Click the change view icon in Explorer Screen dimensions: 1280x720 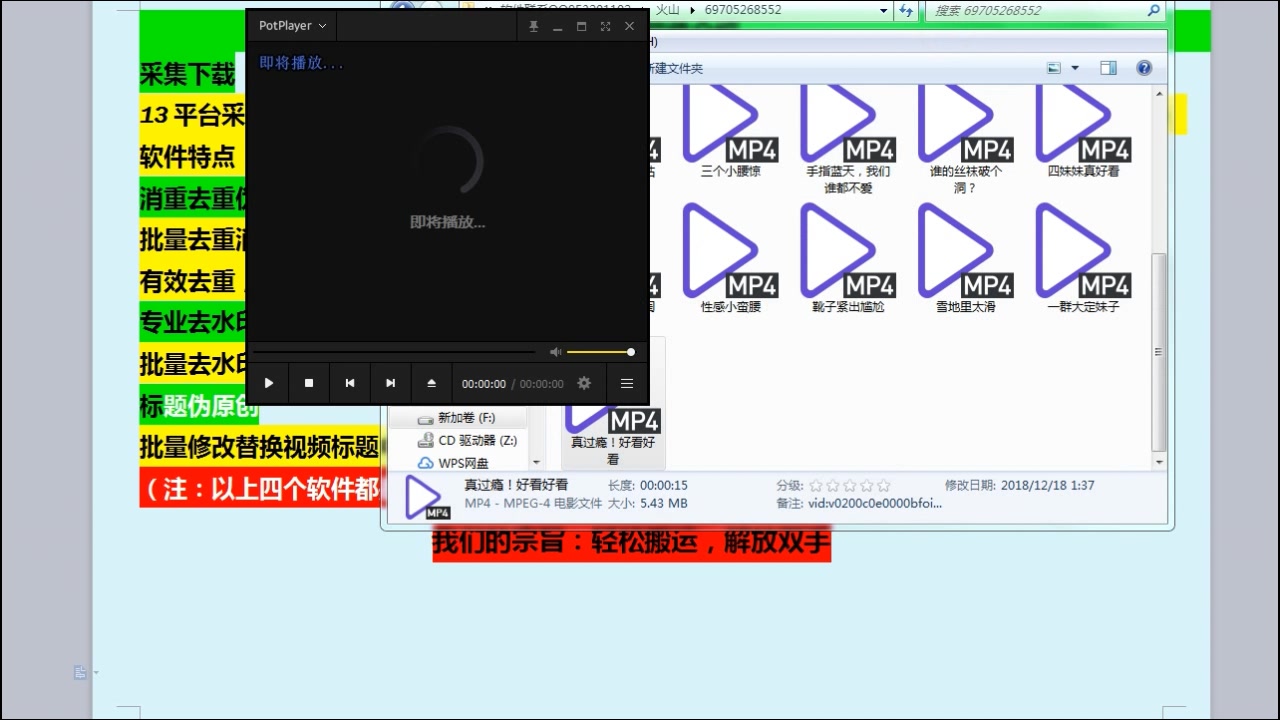(x=1054, y=68)
